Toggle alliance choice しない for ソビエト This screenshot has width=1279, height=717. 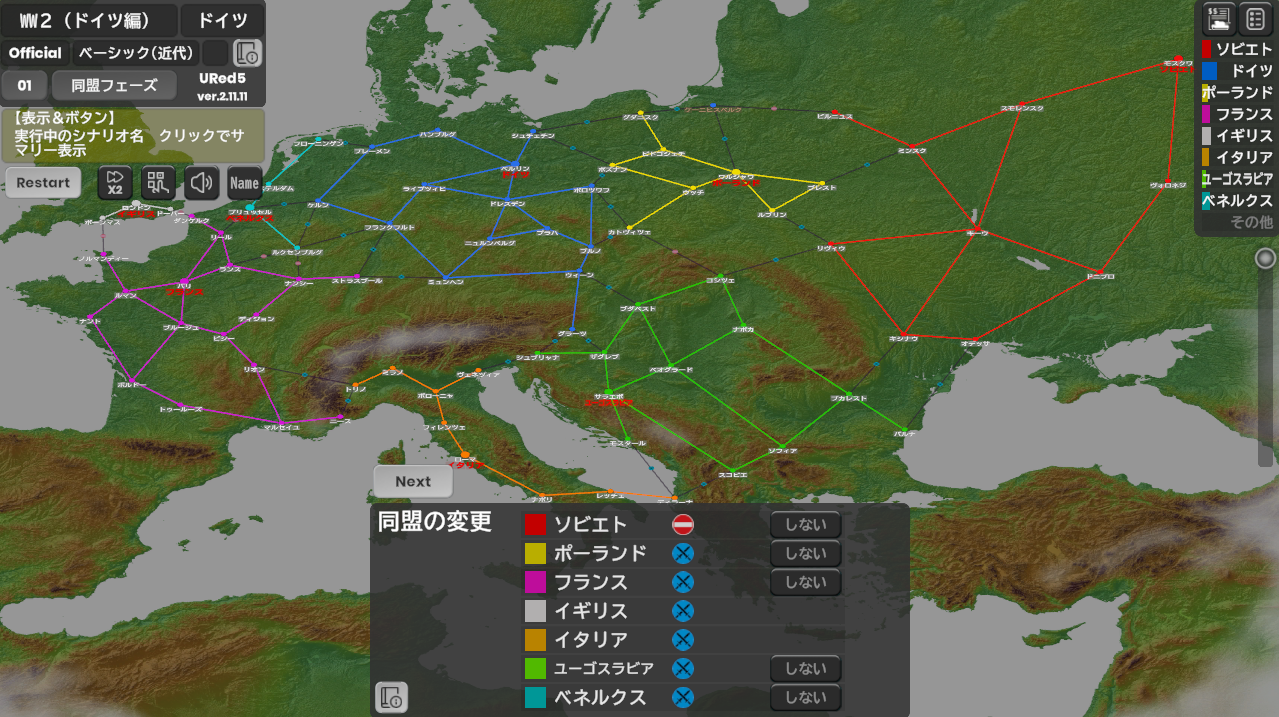[805, 525]
